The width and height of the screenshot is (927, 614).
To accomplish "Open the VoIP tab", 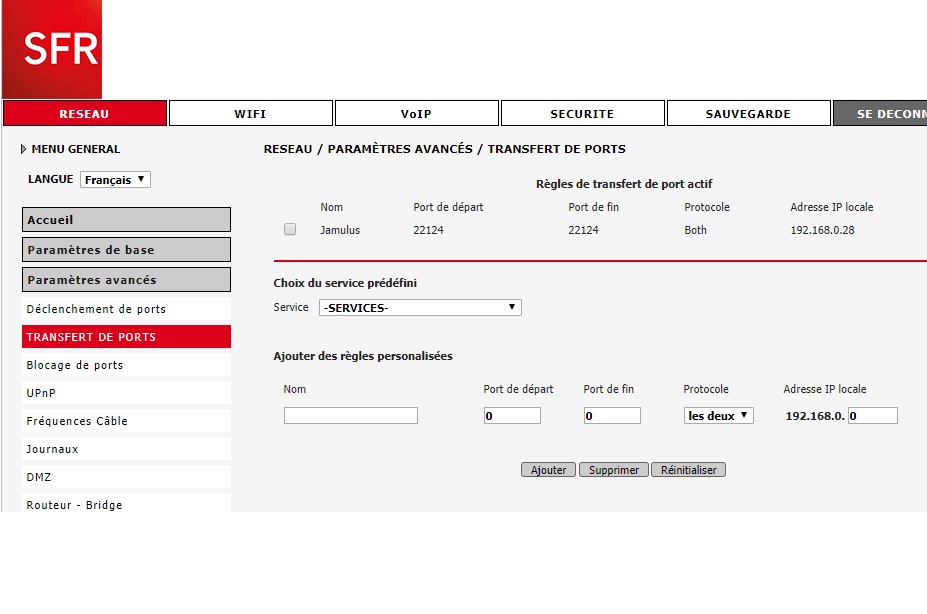I will pyautogui.click(x=416, y=114).
